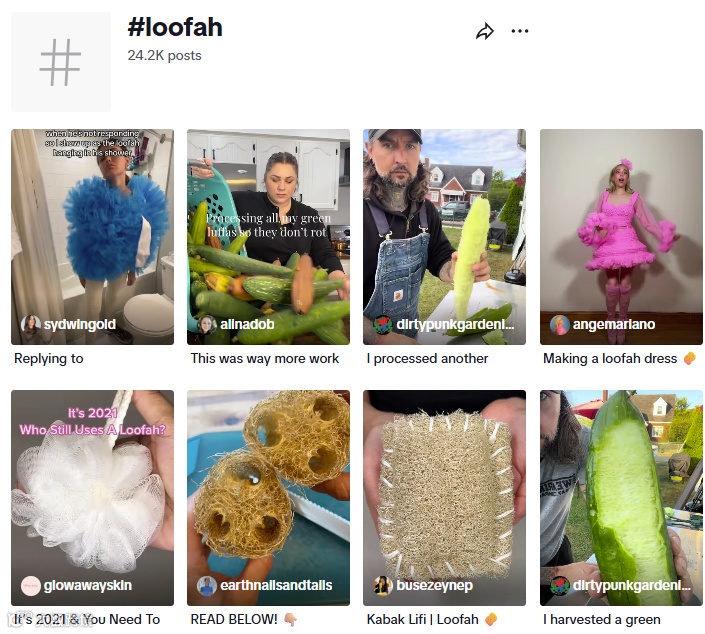Click the hashtag placeholder image
The width and height of the screenshot is (705, 634).
[61, 62]
